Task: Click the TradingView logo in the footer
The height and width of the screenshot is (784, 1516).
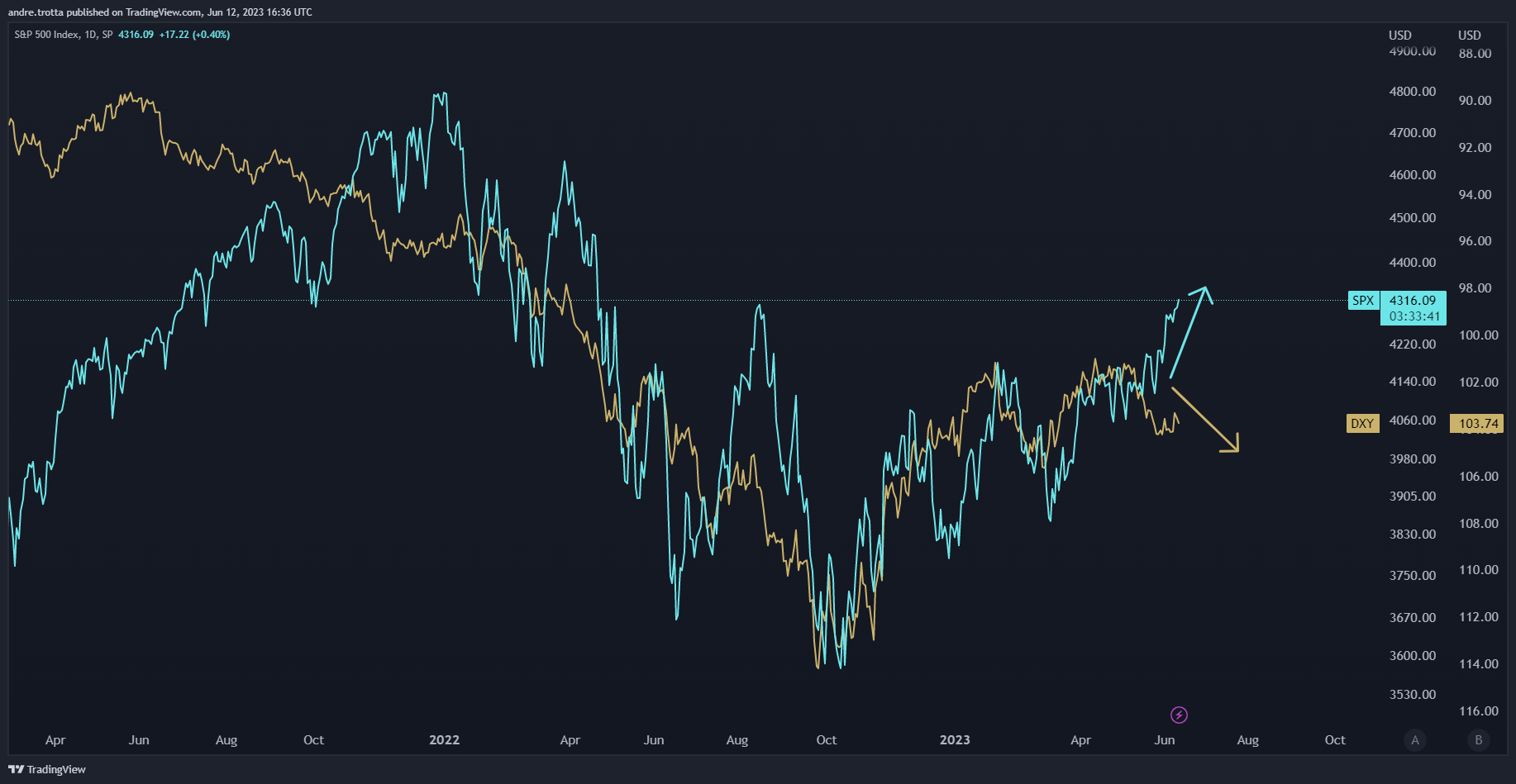Action: click(47, 769)
